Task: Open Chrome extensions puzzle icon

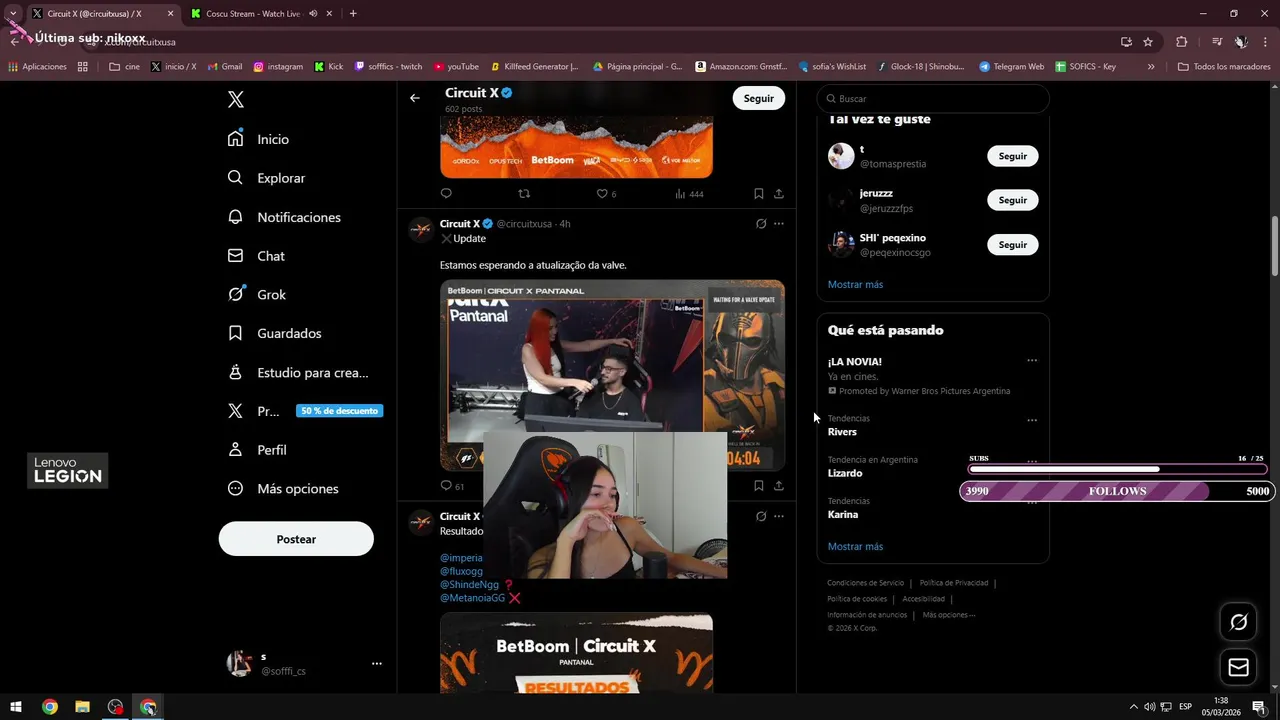Action: [x=1182, y=42]
